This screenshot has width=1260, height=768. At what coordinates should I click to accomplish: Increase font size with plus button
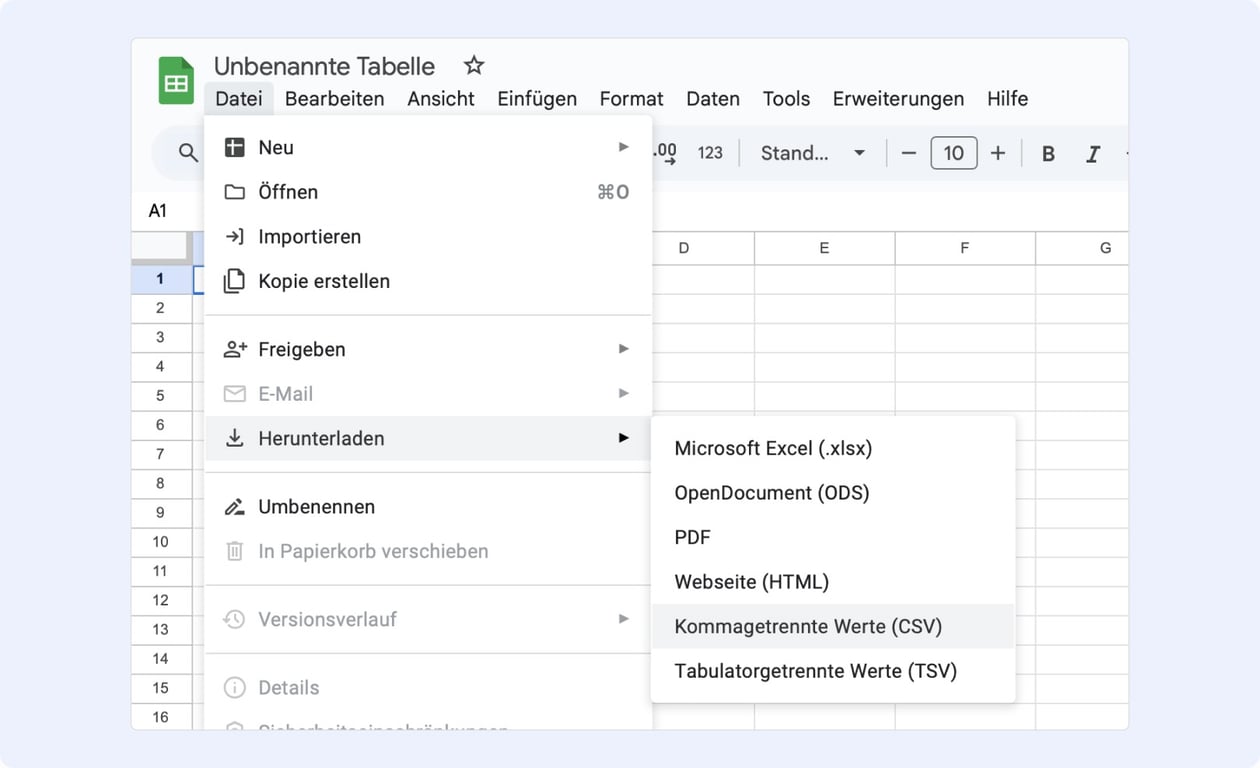998,153
